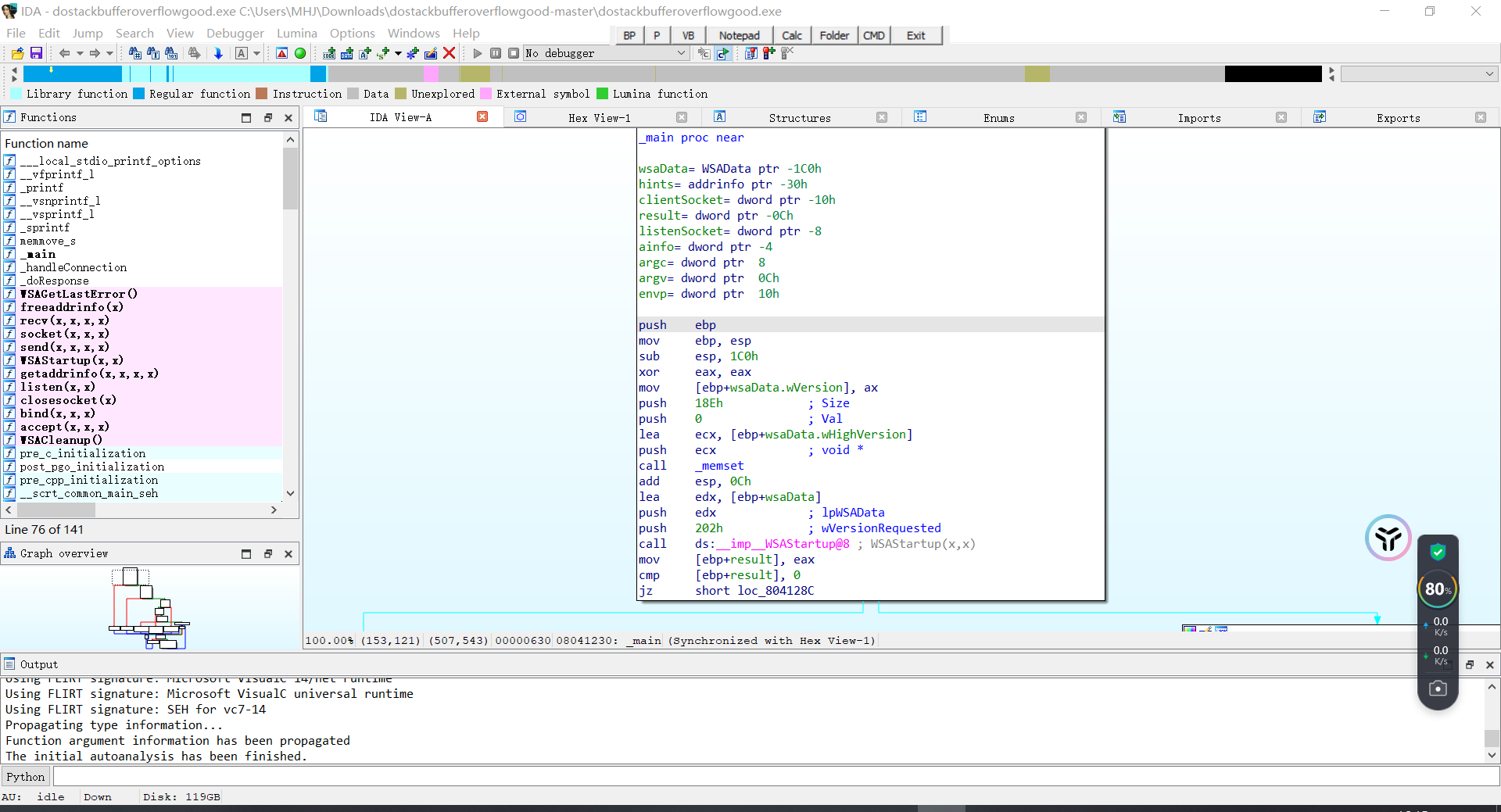Click the blue down-arrow jump icon
Viewport: 1501px width, 812px height.
(x=218, y=53)
